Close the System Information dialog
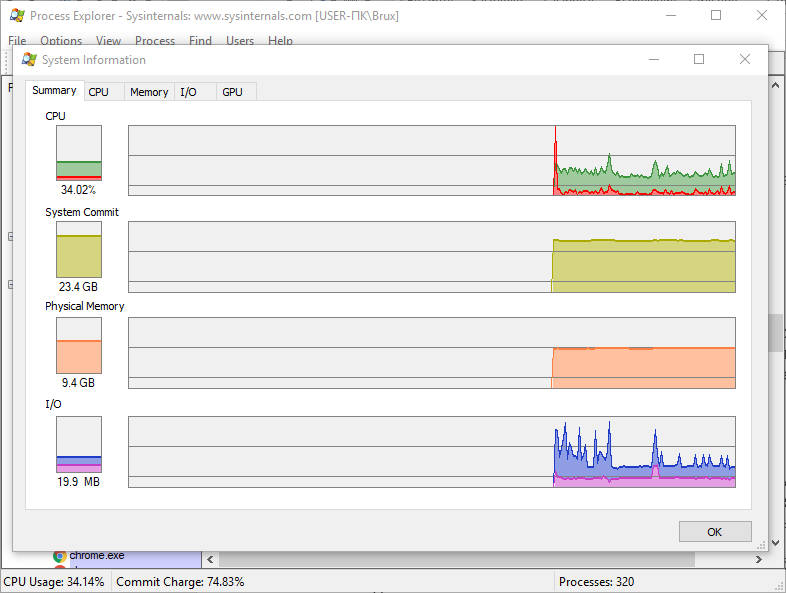 coord(745,60)
